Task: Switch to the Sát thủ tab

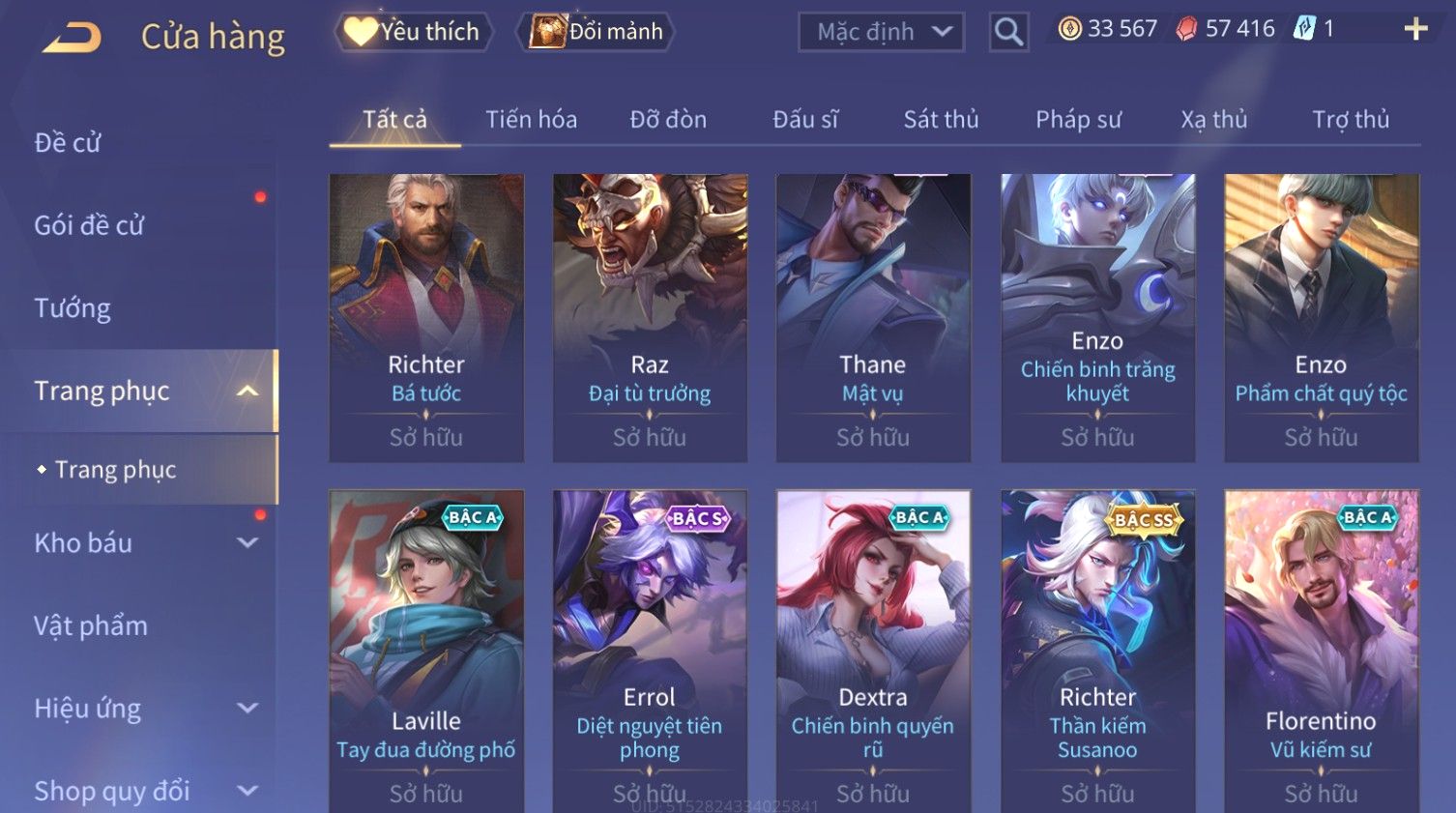Action: coord(941,120)
